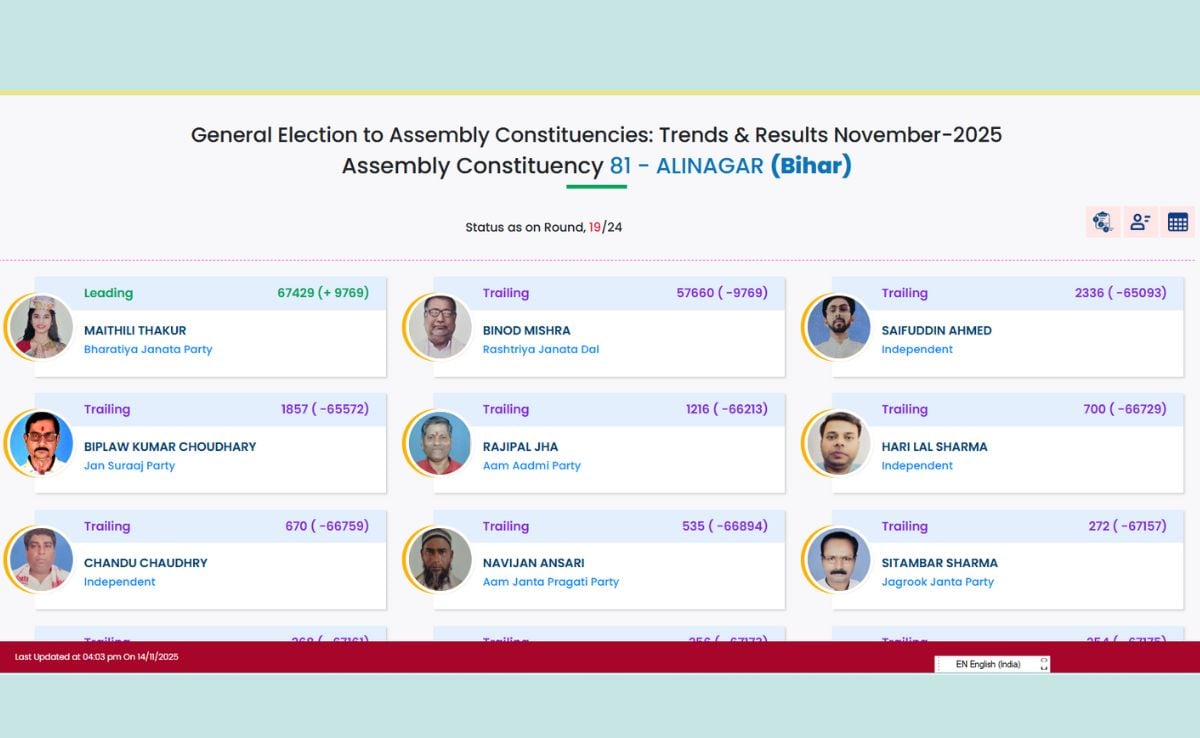Click the Rashtriya Janata Dal party label

(x=541, y=350)
